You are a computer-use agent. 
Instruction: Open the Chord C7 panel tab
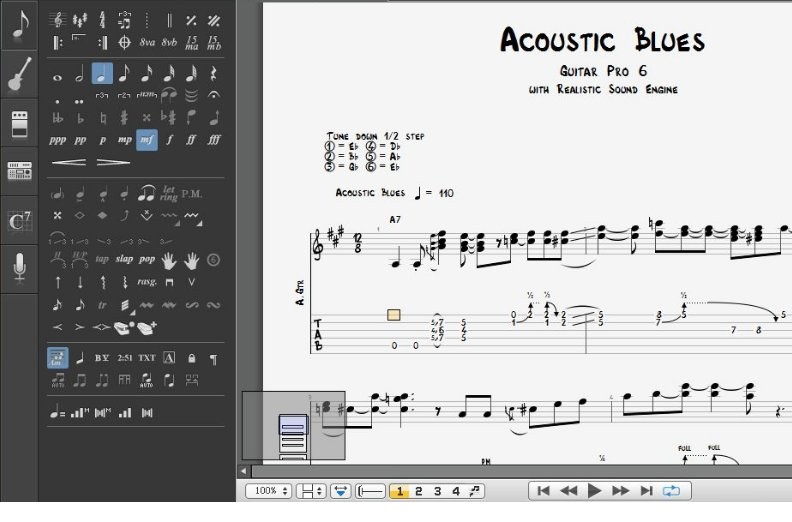[x=19, y=221]
